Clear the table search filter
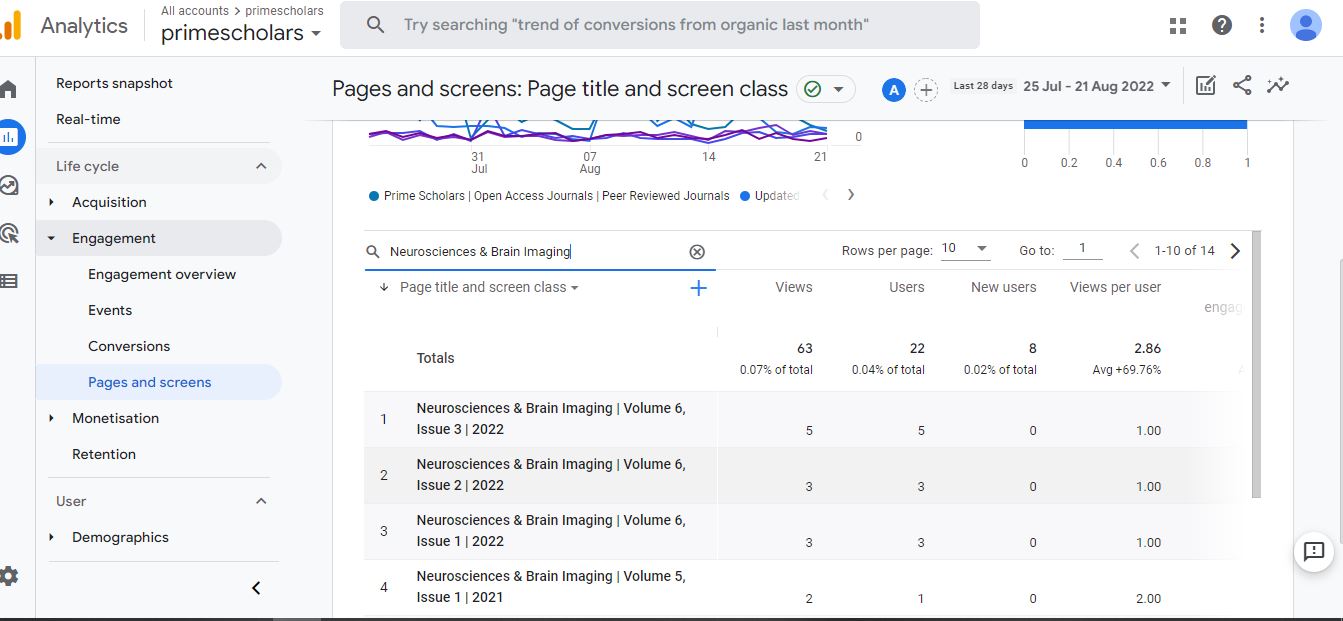 point(697,252)
